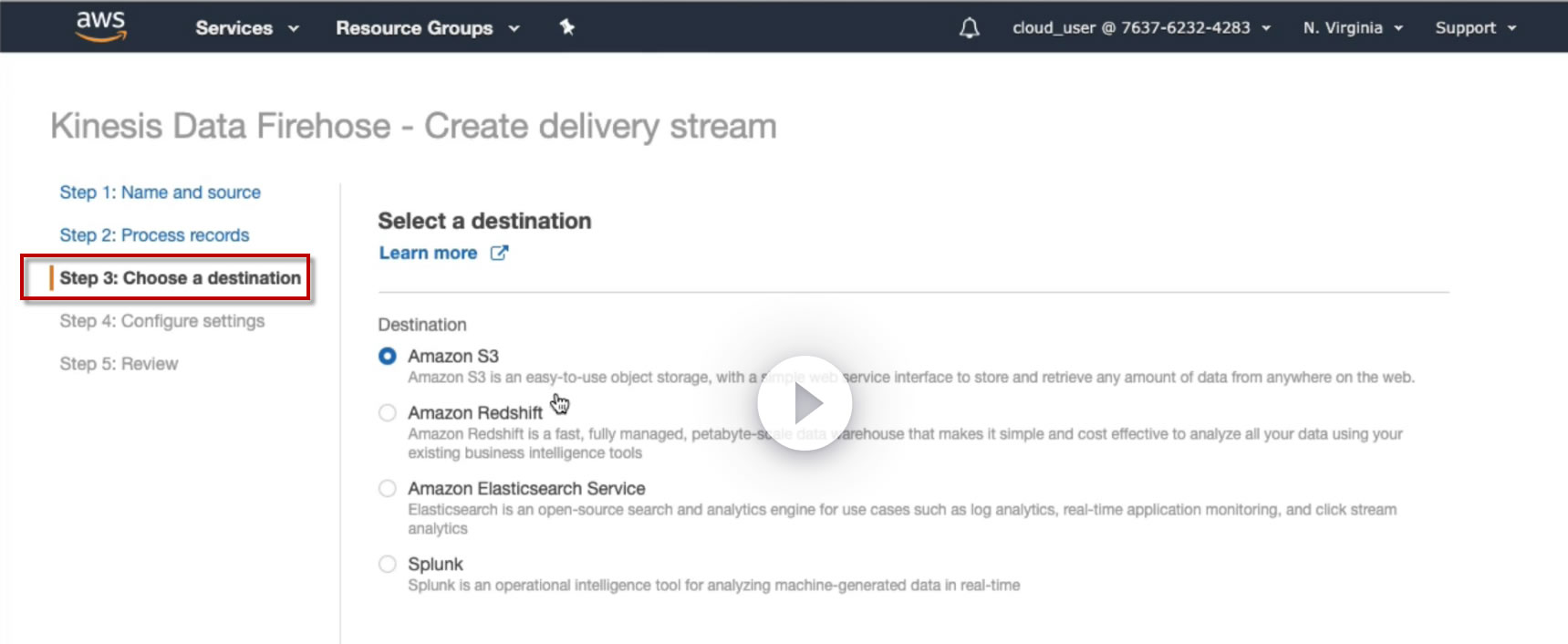Select the Amazon S3 radio button
Screen dimensions: 1568x644
click(x=388, y=356)
